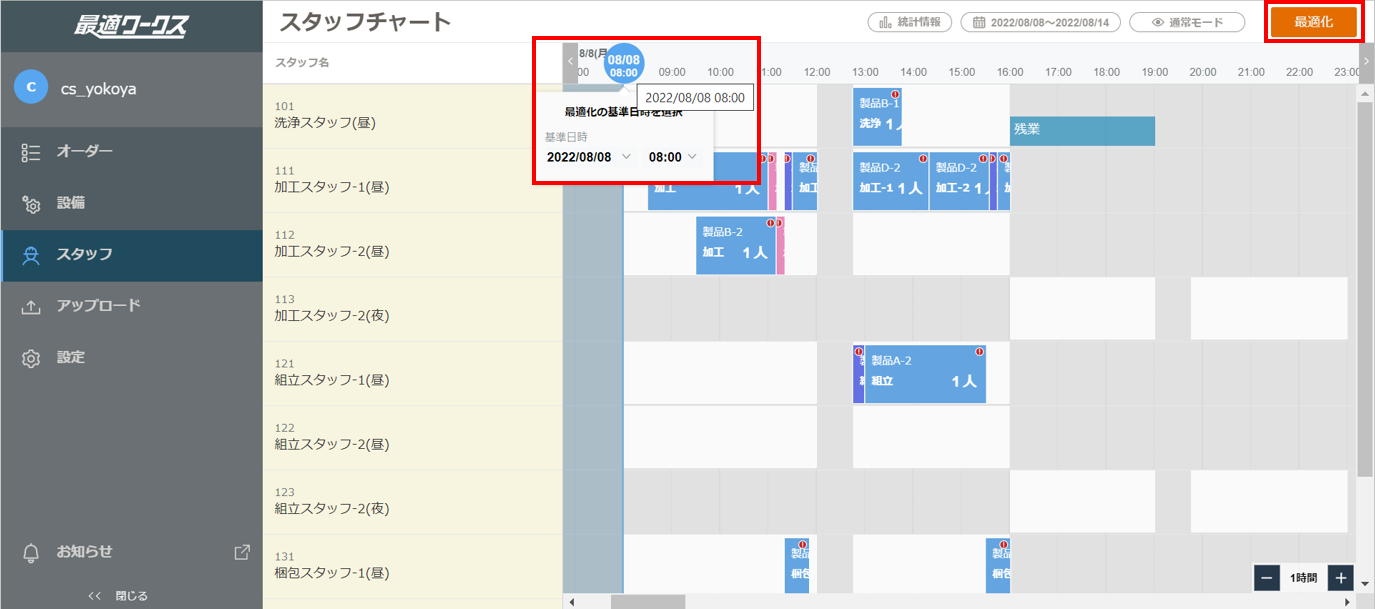Select the 製品B-2 加工 task block
Viewport: 1375px width, 609px height.
[x=736, y=244]
